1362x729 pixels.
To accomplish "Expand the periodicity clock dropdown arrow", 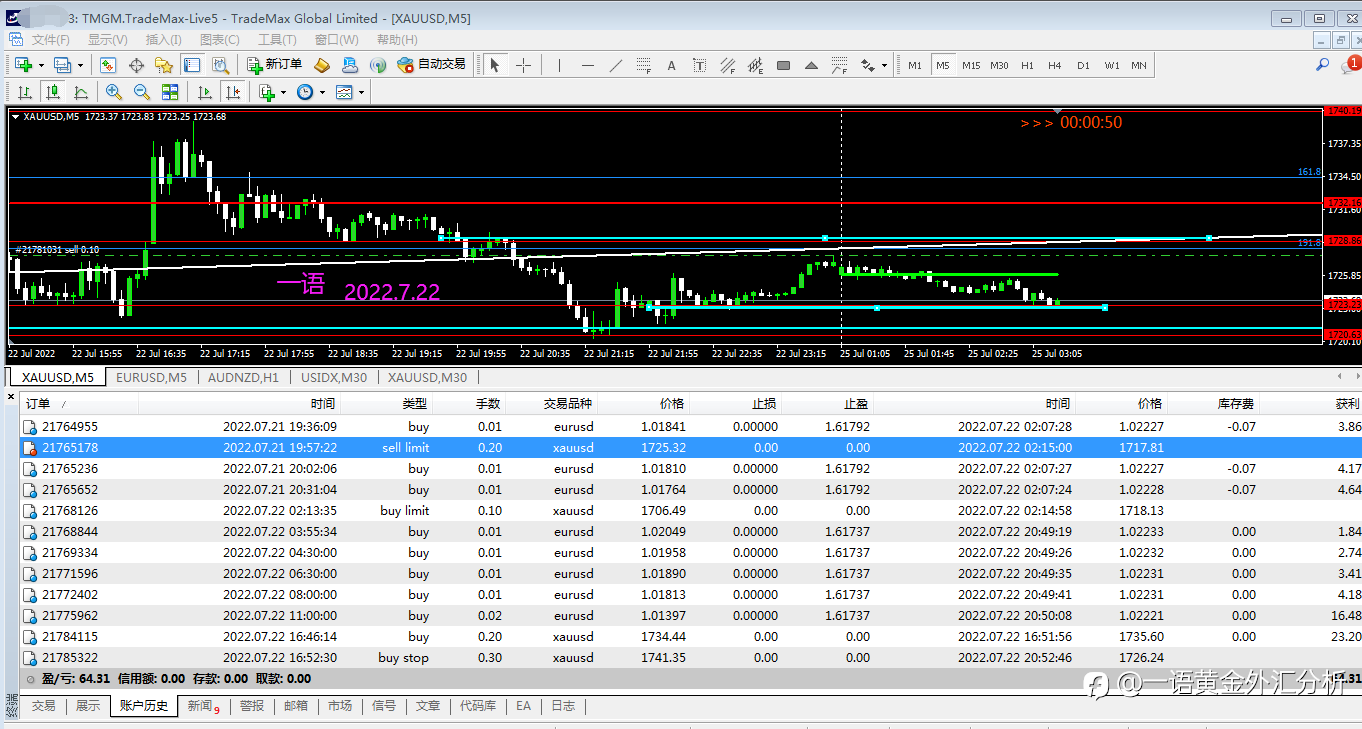I will [322, 92].
